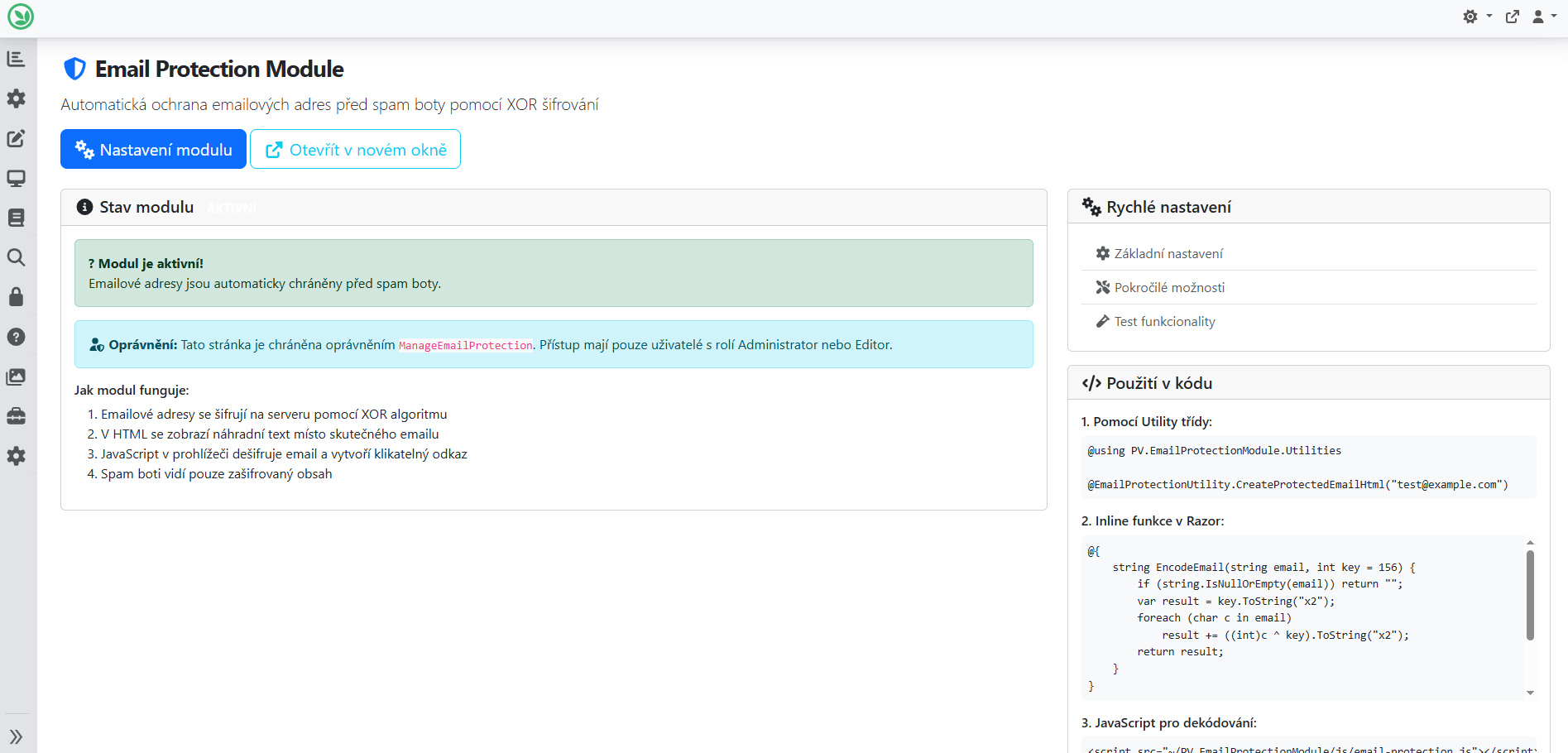The width and height of the screenshot is (1568, 753).
Task: Click the @using PV.EmailProtectionModule.Utilities code line
Action: coord(1214,450)
